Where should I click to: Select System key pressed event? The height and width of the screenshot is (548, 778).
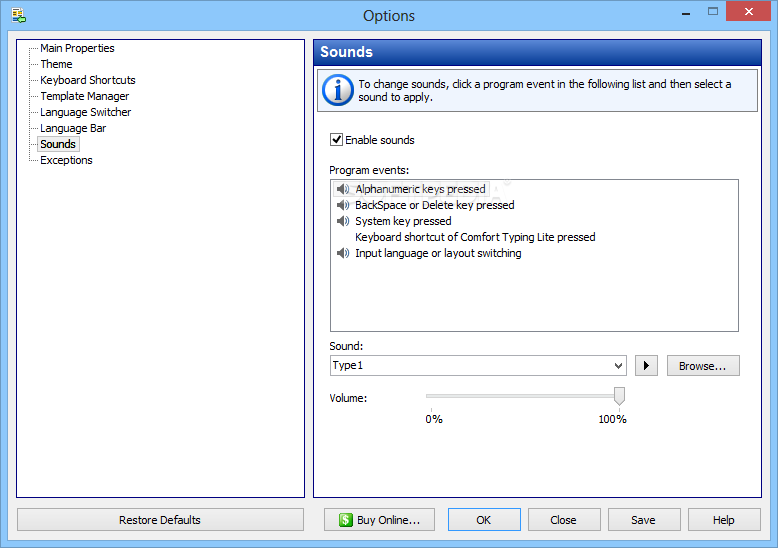point(403,221)
